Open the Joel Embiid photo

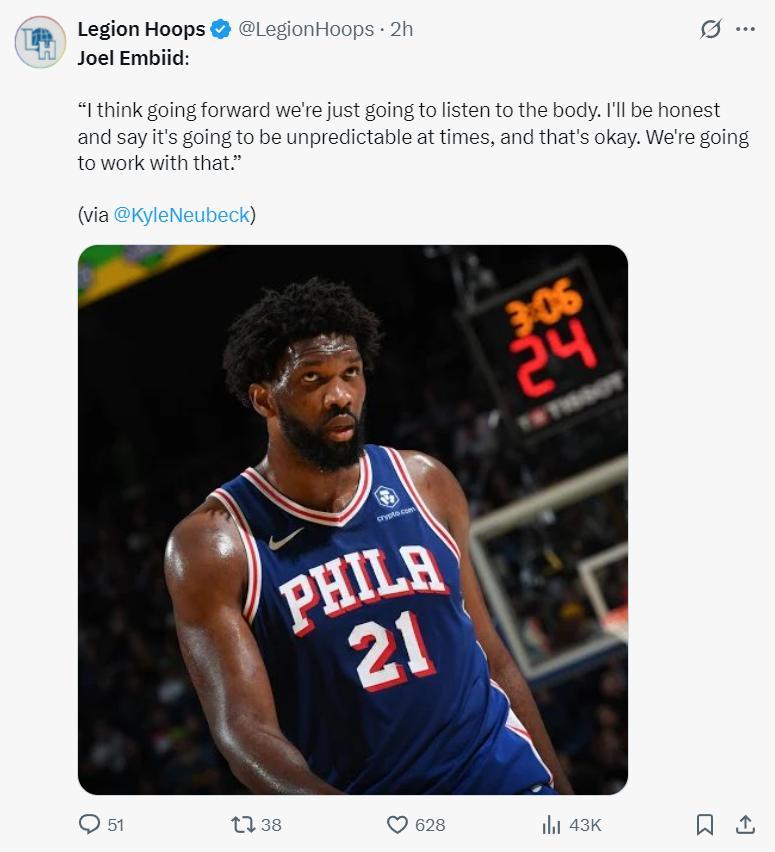point(352,520)
